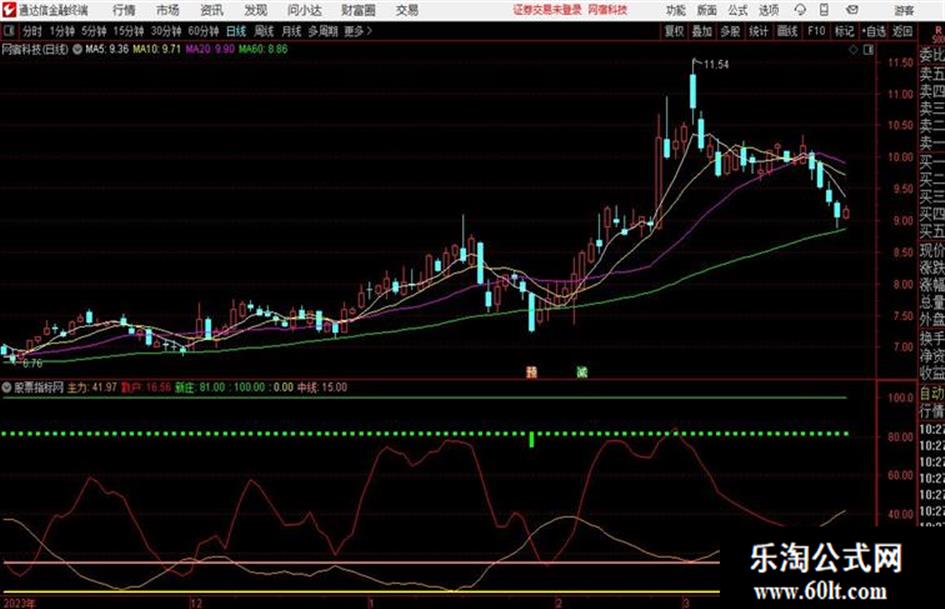945x609 pixels.
Task: Open the 财富圈 menu
Action: pyautogui.click(x=358, y=10)
